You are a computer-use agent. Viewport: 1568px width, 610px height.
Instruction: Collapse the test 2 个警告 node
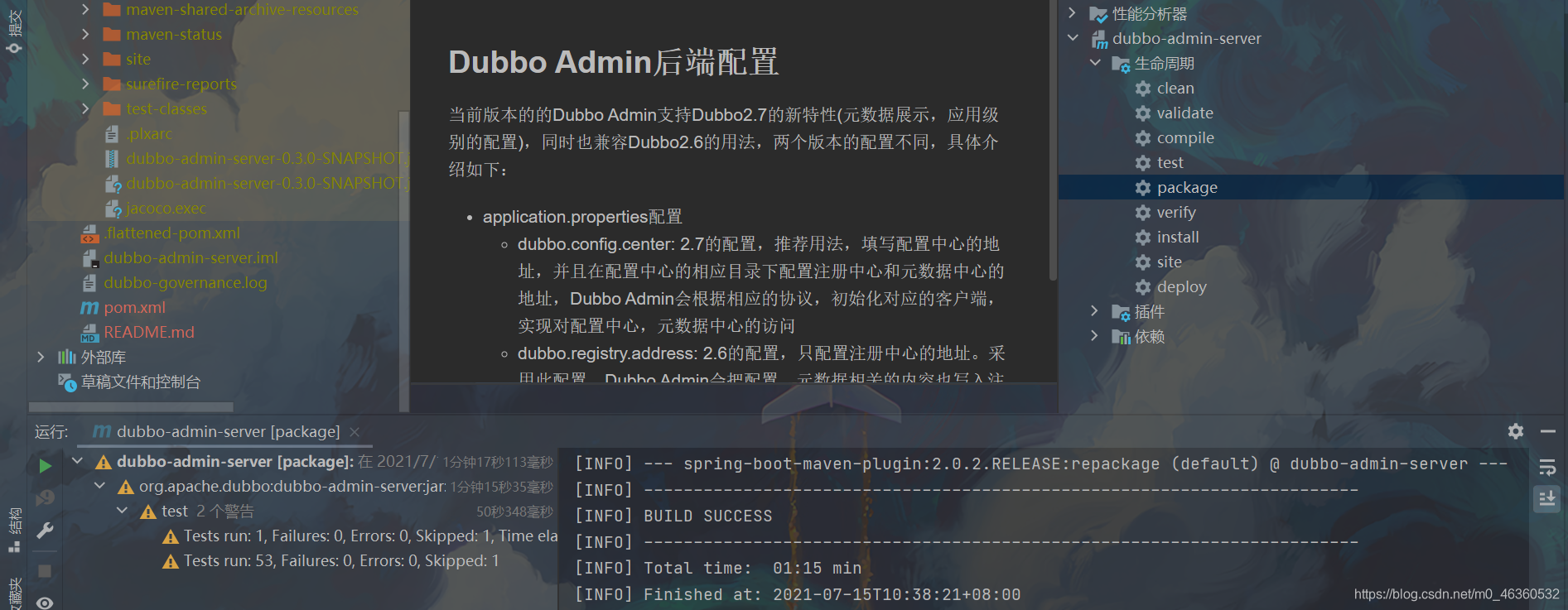[x=123, y=511]
